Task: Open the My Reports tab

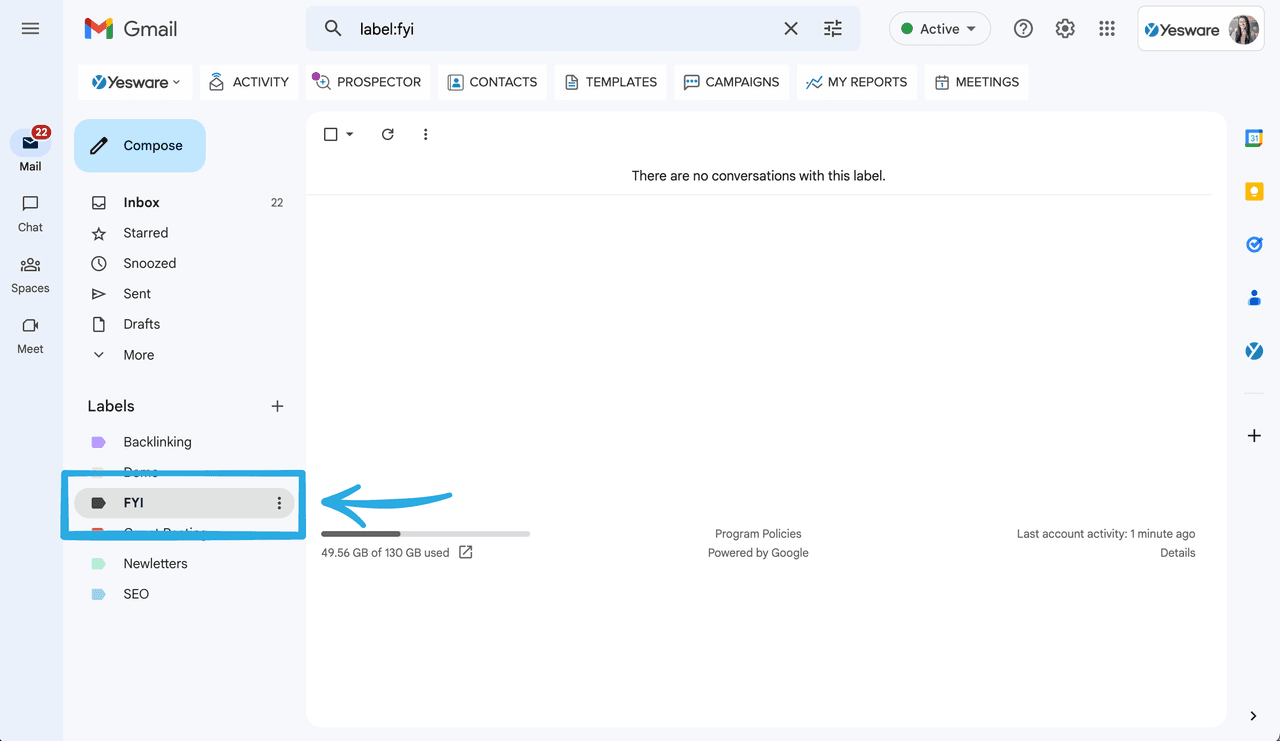Action: tap(856, 81)
